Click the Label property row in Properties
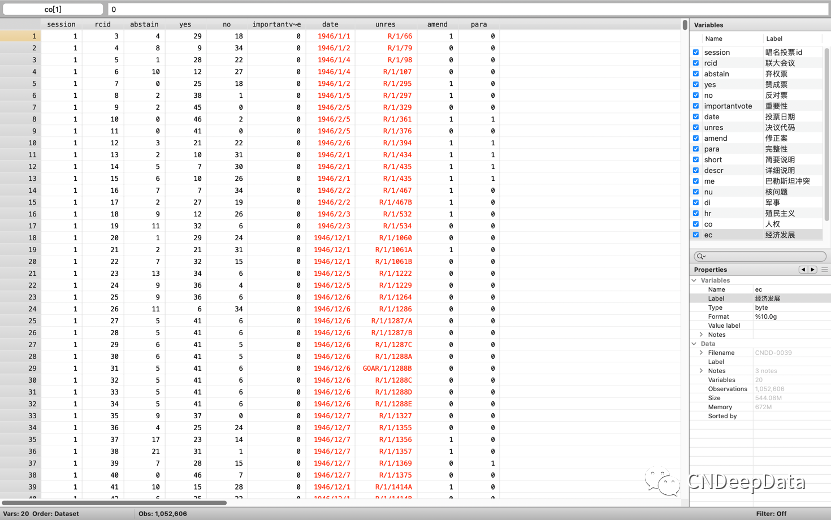 click(x=760, y=298)
